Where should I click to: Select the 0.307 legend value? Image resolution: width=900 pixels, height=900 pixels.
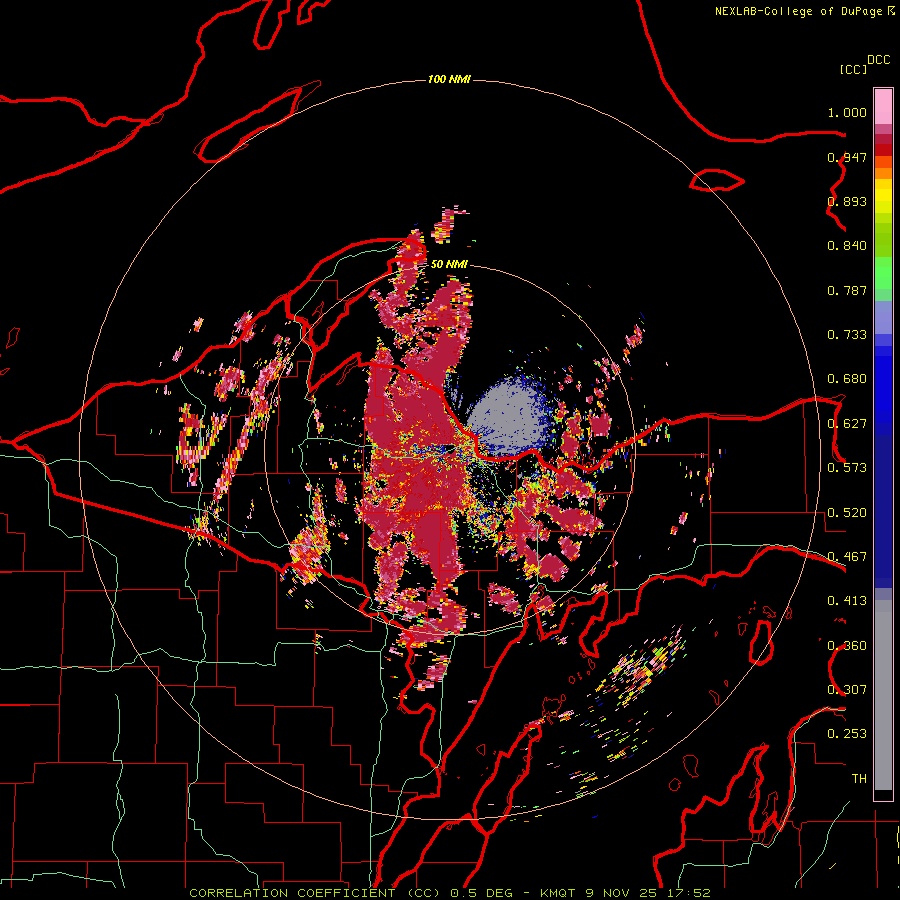(x=847, y=689)
